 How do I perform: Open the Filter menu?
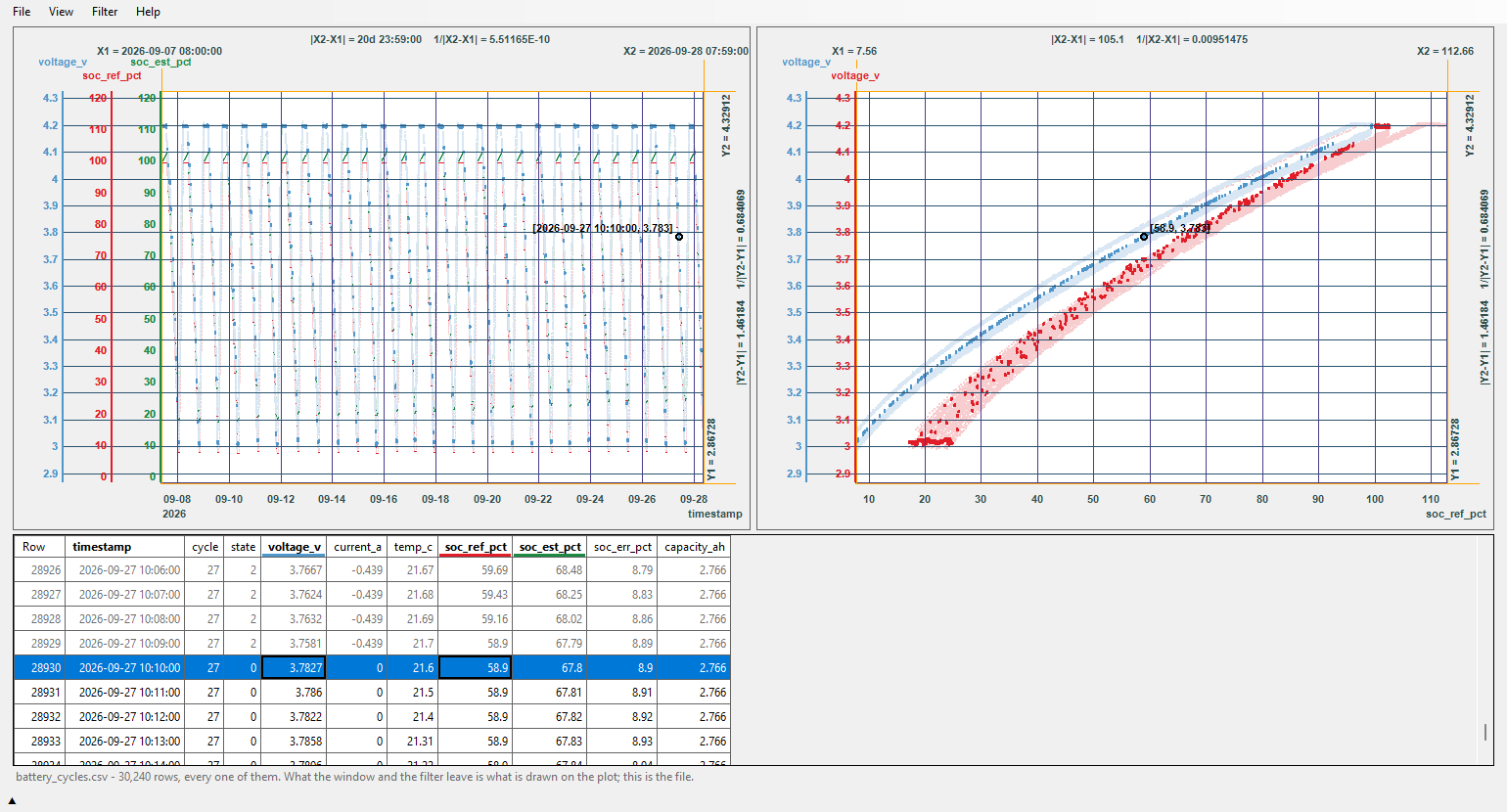coord(105,12)
